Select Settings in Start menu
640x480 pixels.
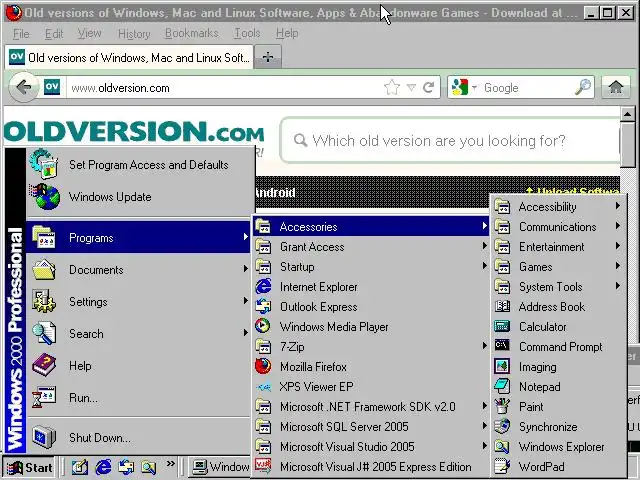[138, 302]
